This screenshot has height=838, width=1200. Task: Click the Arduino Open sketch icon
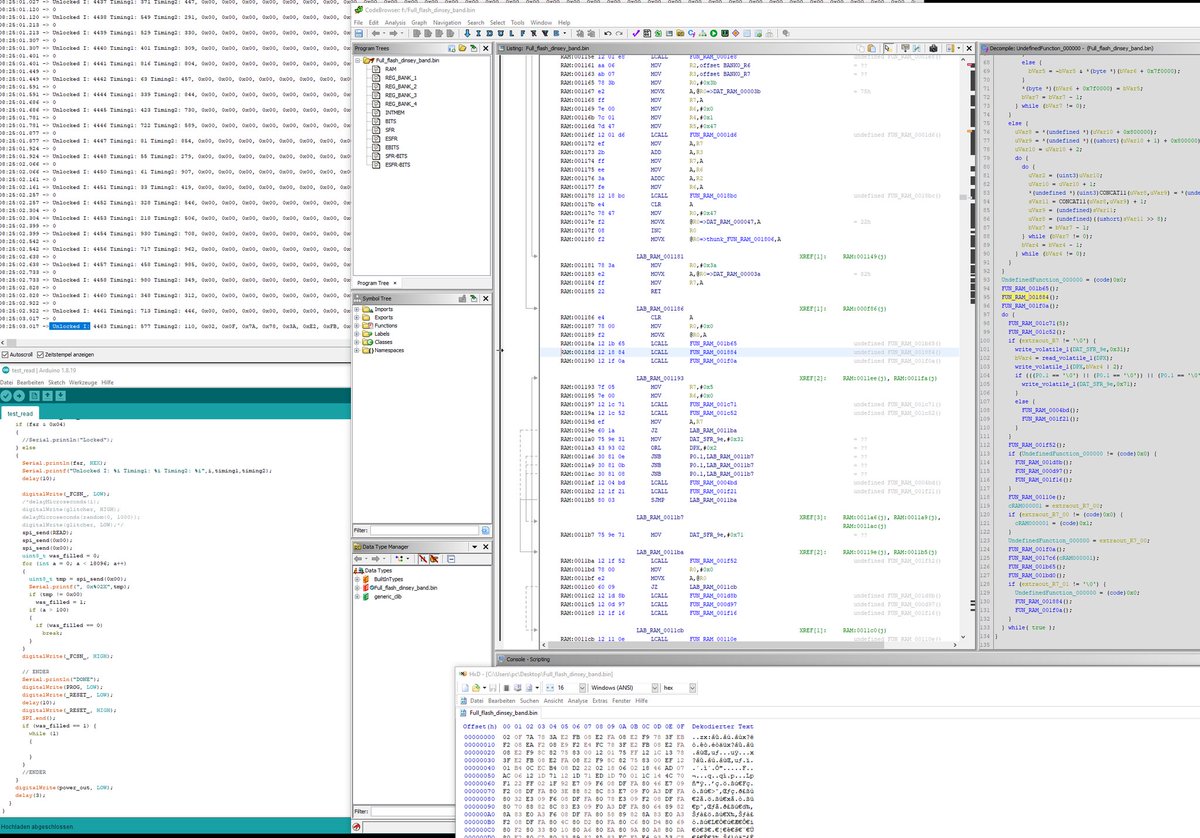coord(47,396)
